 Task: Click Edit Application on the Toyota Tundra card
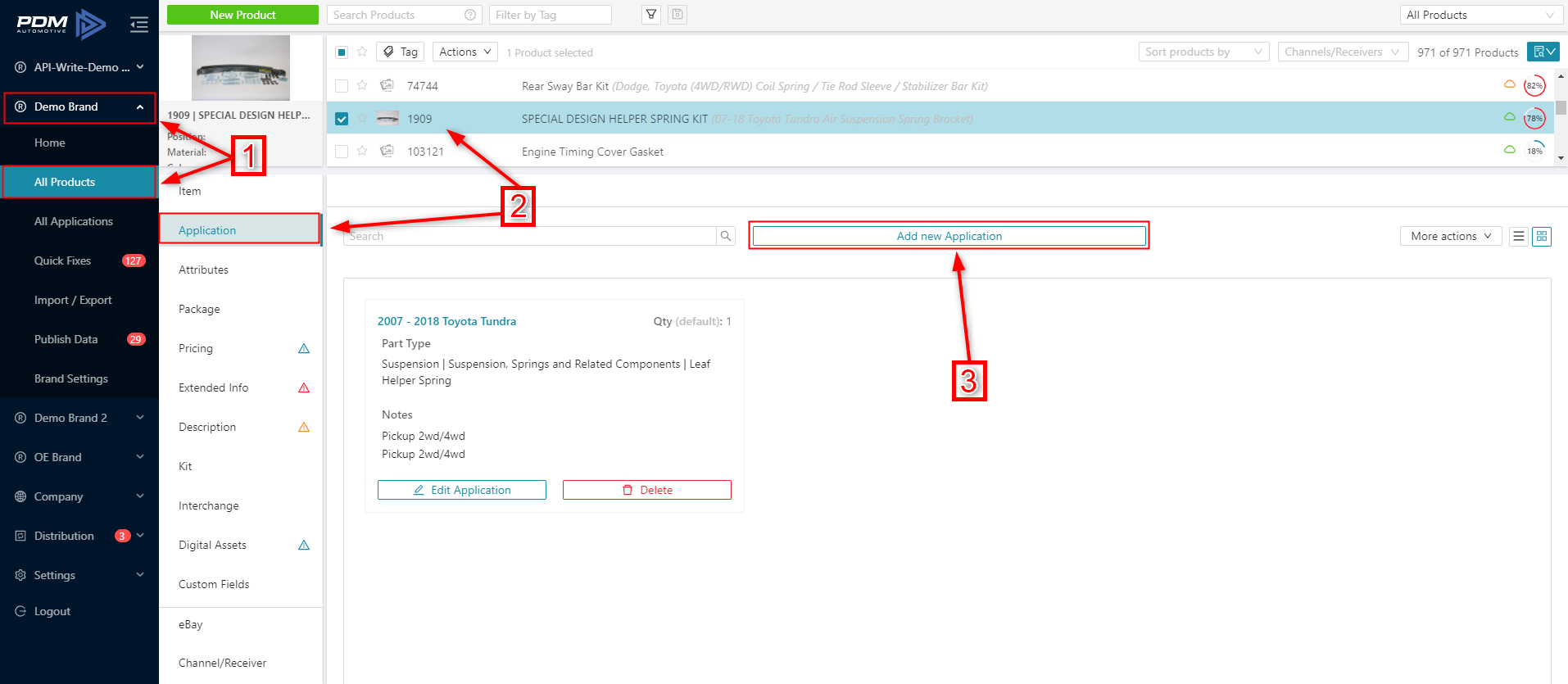[462, 490]
